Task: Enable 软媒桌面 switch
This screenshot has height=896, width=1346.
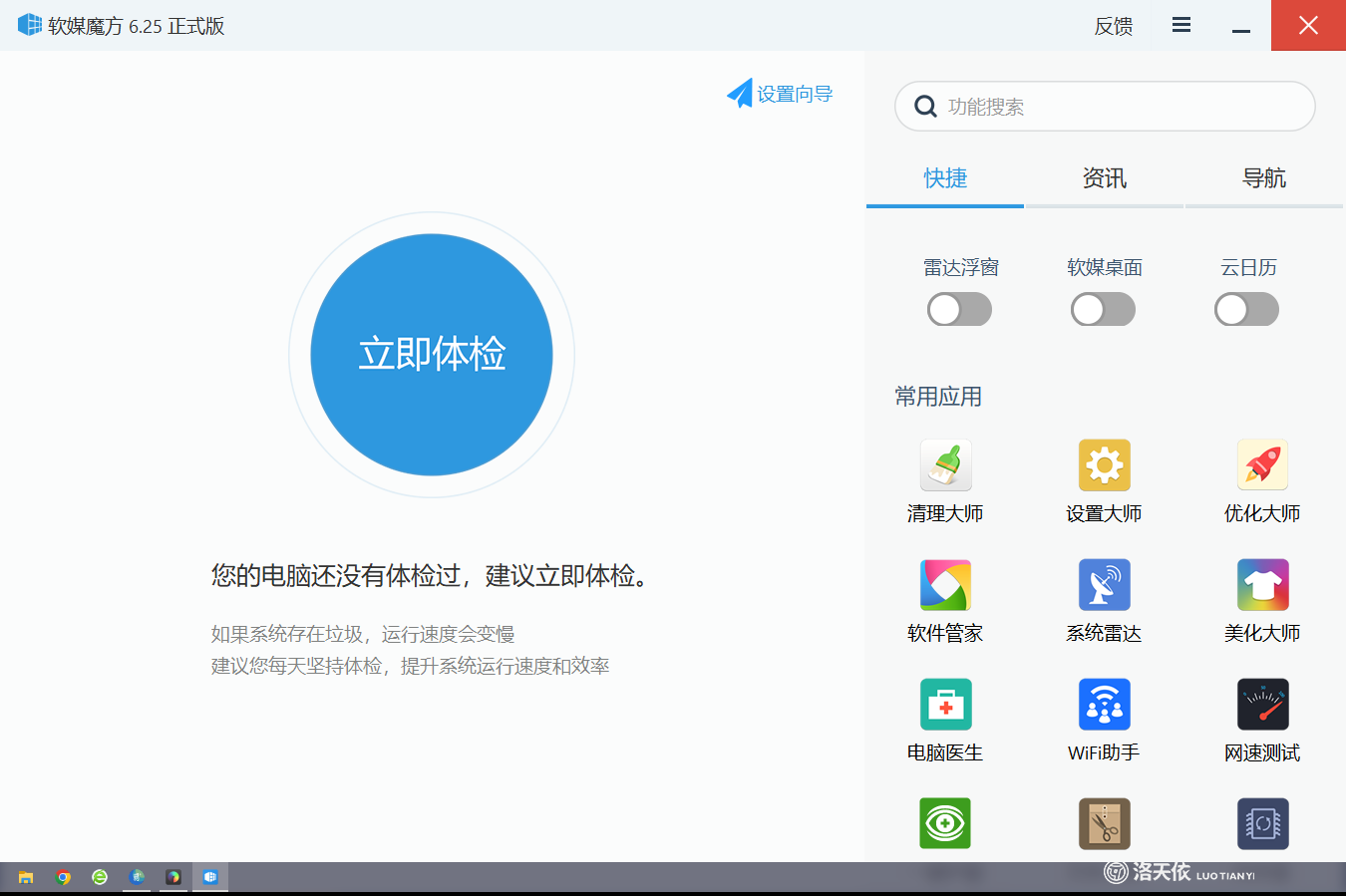Action: coord(1103,309)
